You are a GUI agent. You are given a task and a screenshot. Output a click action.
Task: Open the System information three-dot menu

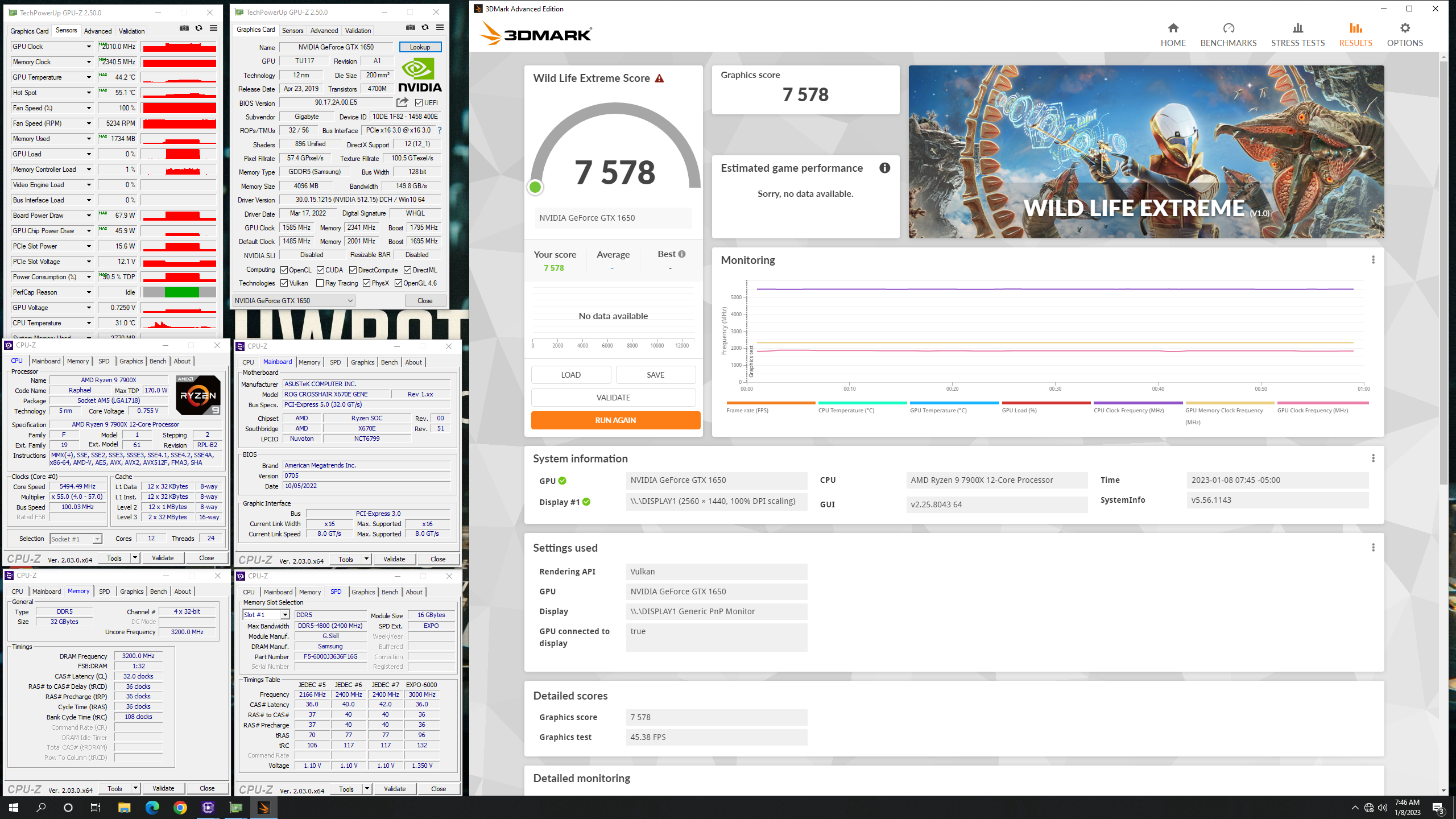tap(1373, 458)
